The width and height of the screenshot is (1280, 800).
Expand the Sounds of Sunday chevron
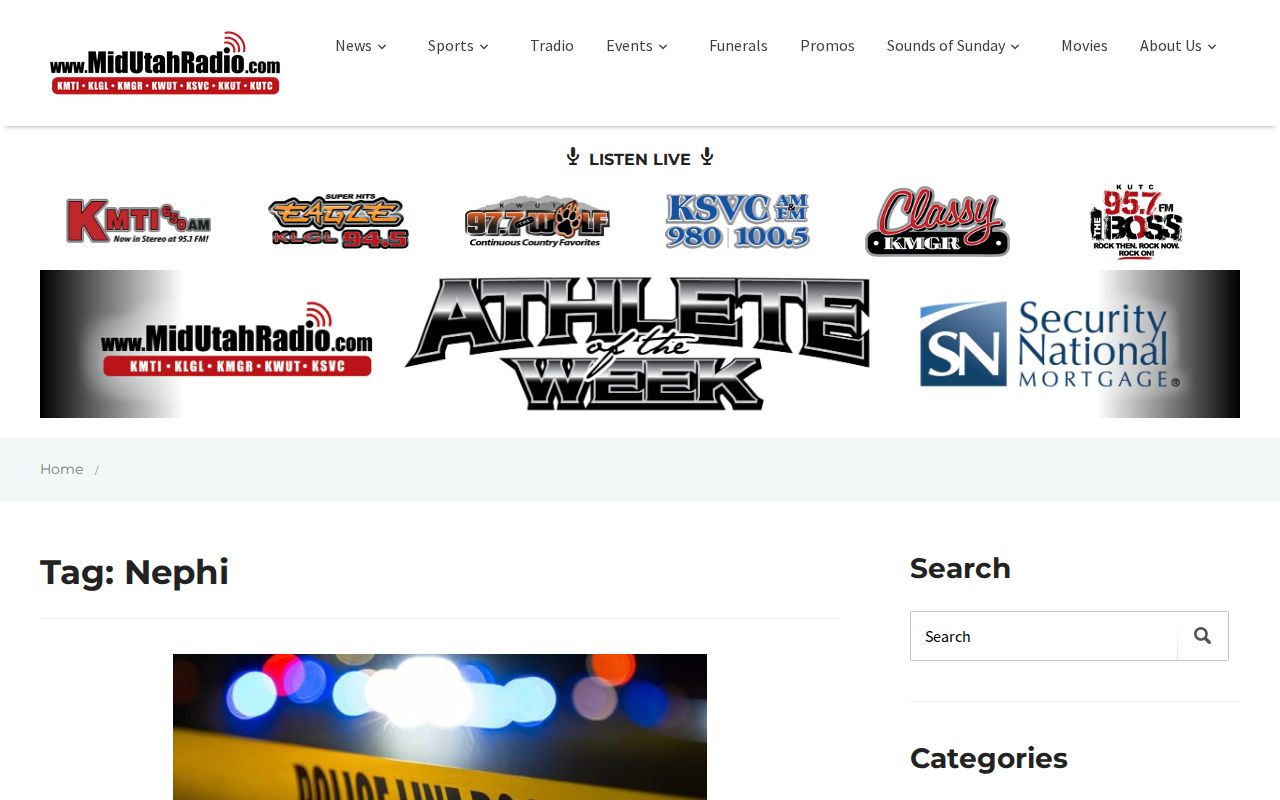pyautogui.click(x=1015, y=46)
